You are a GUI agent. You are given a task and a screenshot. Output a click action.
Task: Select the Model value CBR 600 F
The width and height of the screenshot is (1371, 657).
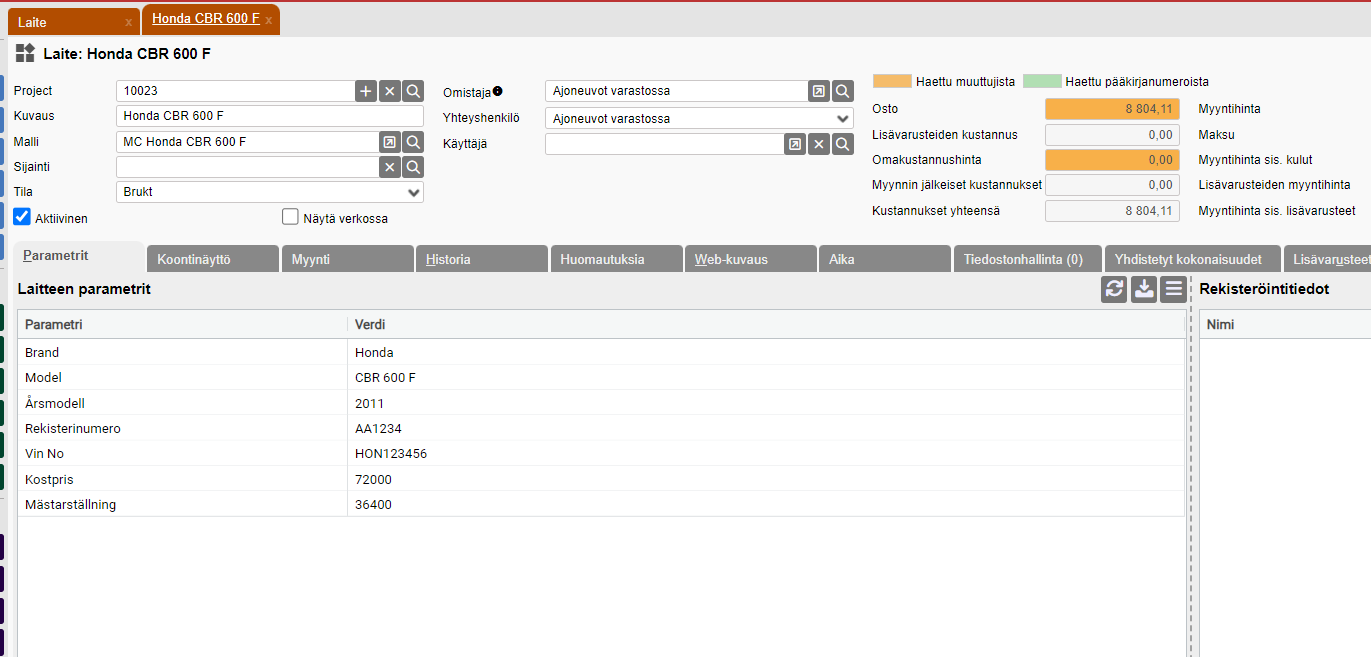coord(385,377)
